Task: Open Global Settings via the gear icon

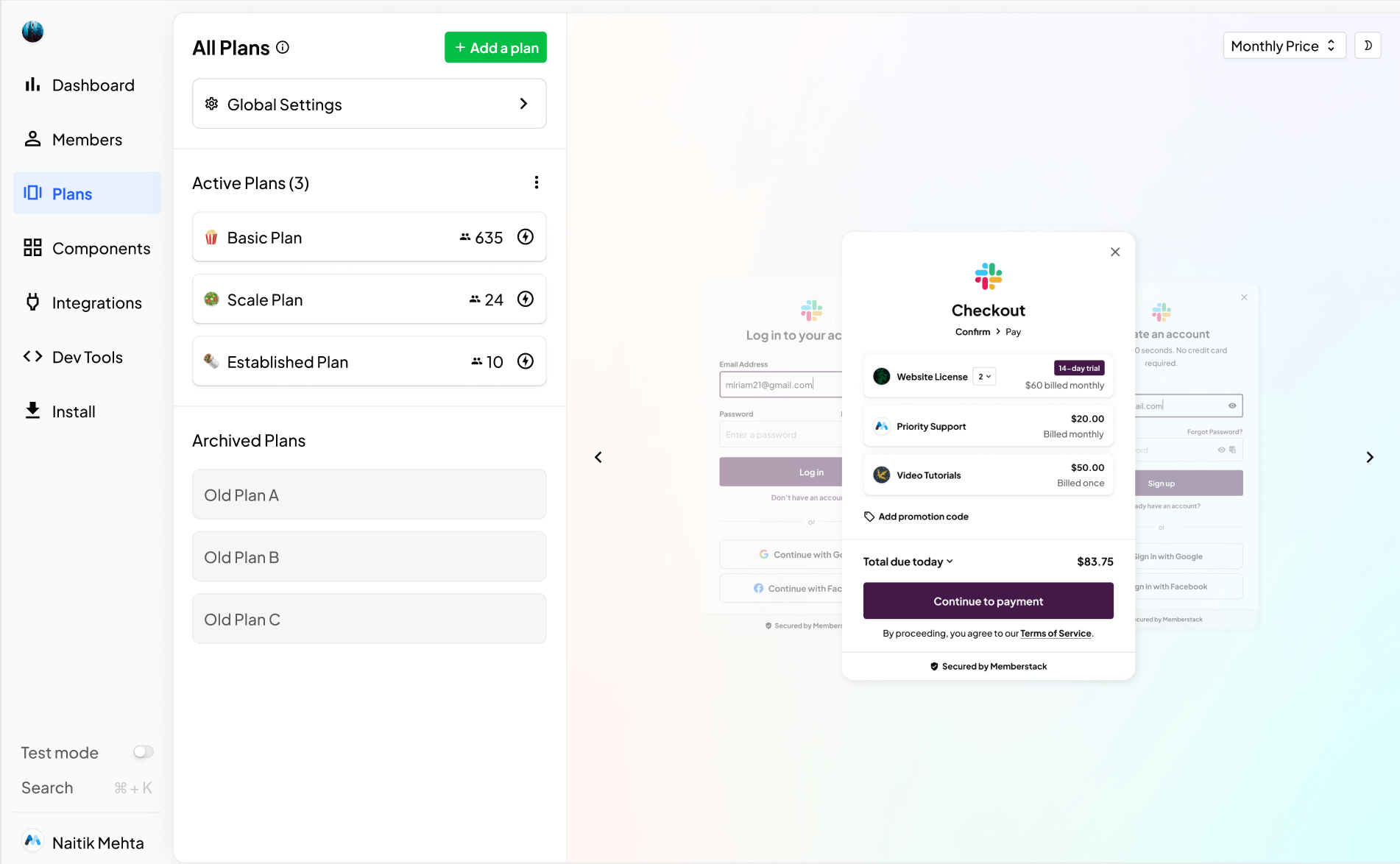Action: [x=212, y=104]
